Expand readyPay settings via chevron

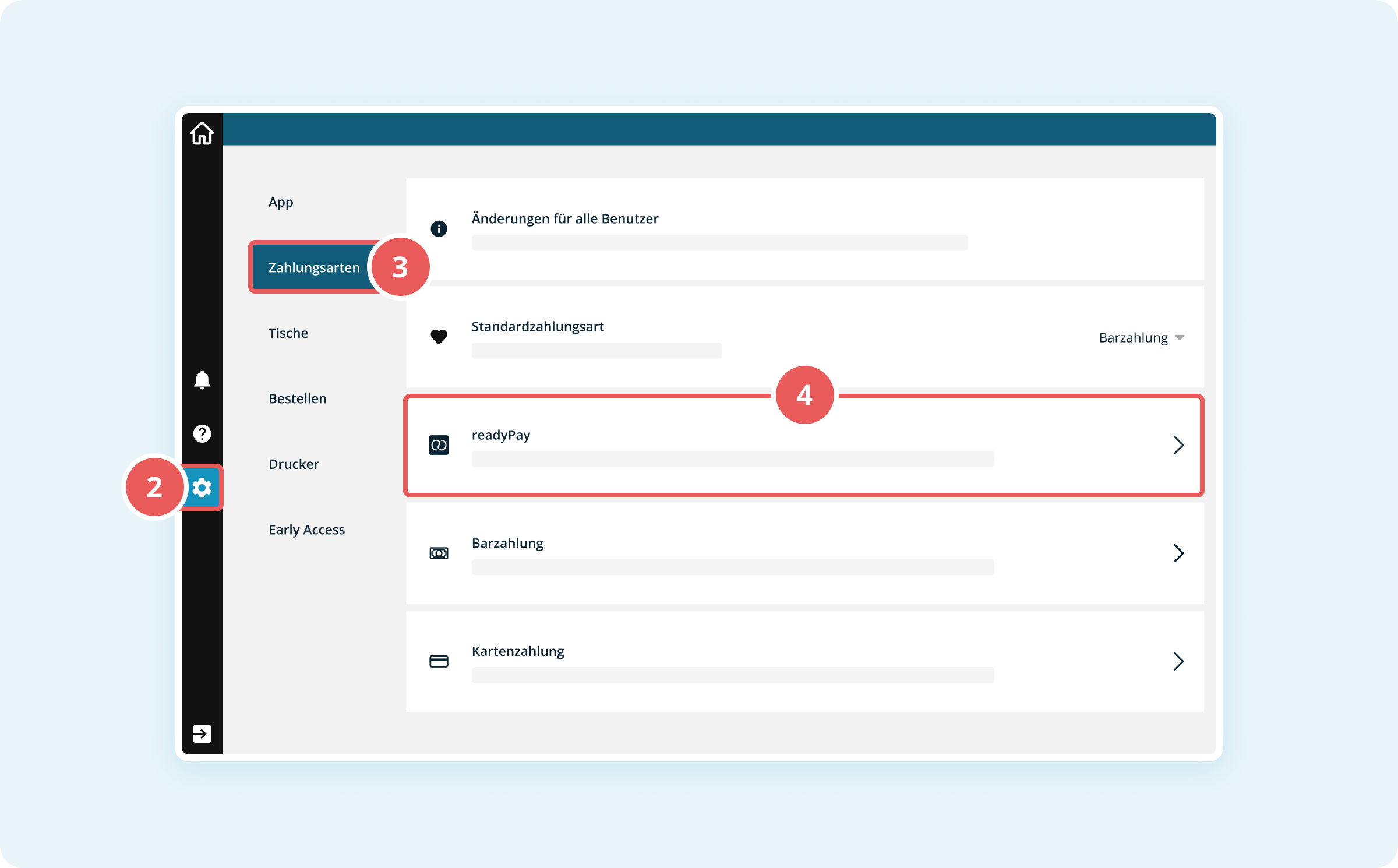(x=1178, y=445)
